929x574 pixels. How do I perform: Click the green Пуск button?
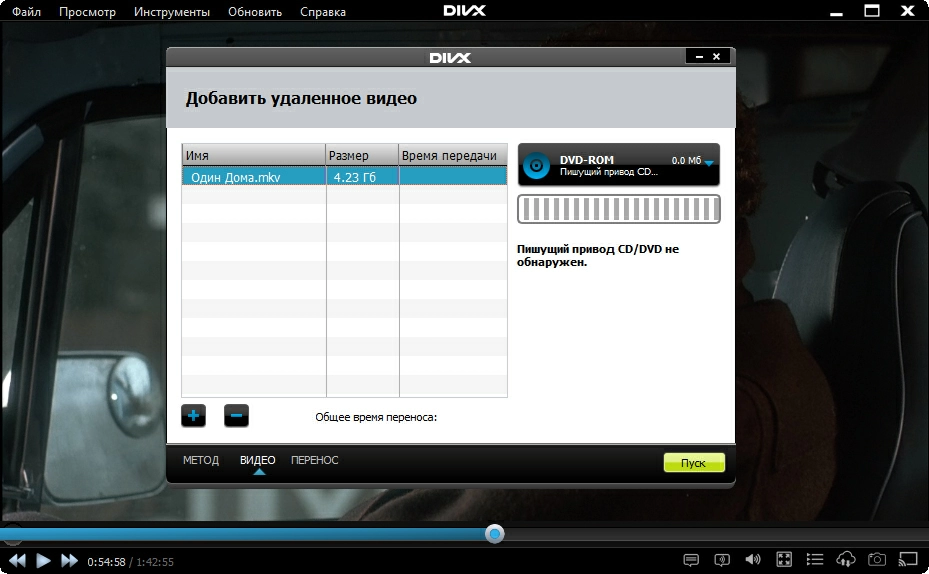click(694, 463)
